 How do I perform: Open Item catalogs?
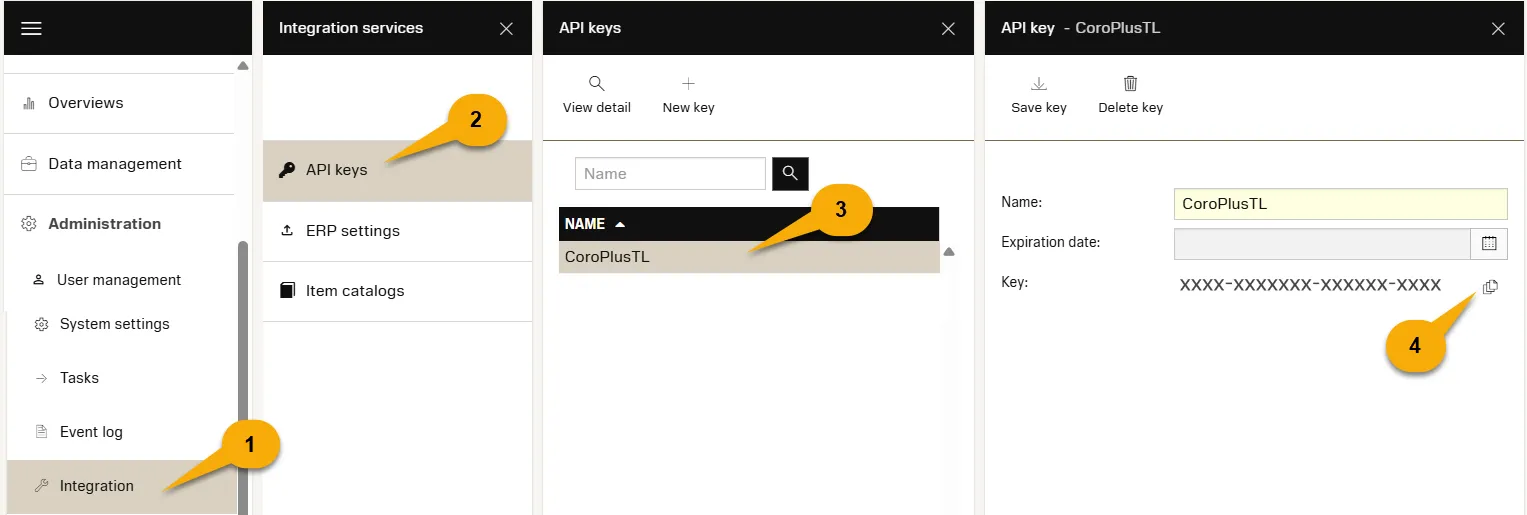pyautogui.click(x=354, y=291)
